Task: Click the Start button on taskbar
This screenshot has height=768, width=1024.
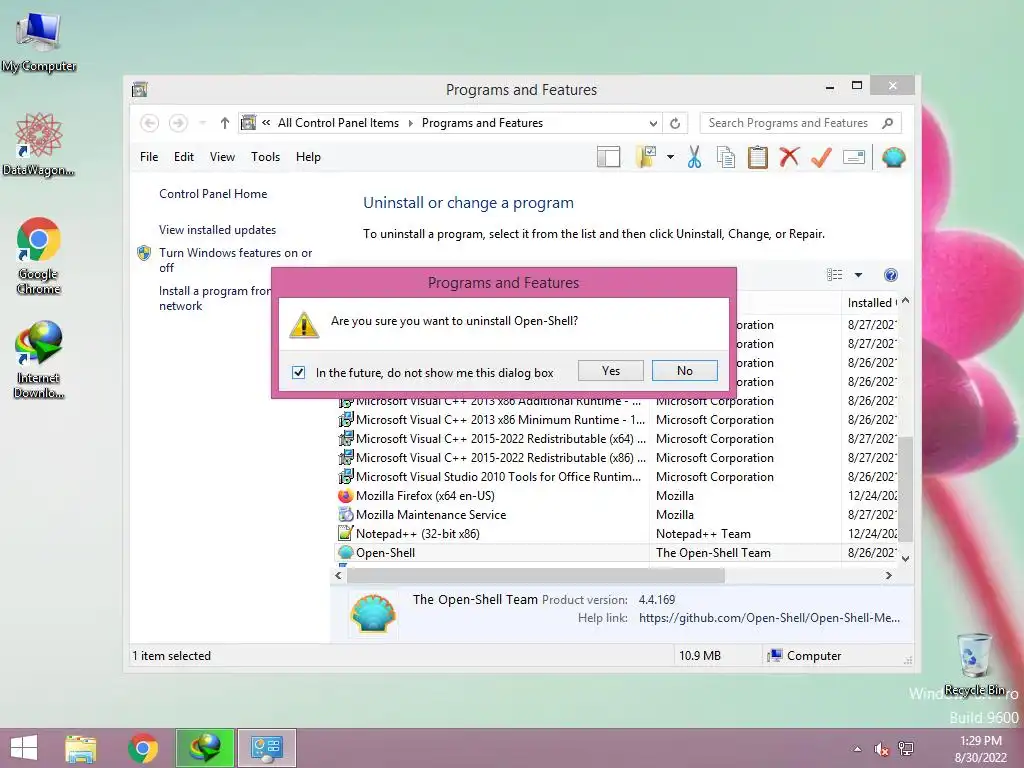Action: point(24,748)
